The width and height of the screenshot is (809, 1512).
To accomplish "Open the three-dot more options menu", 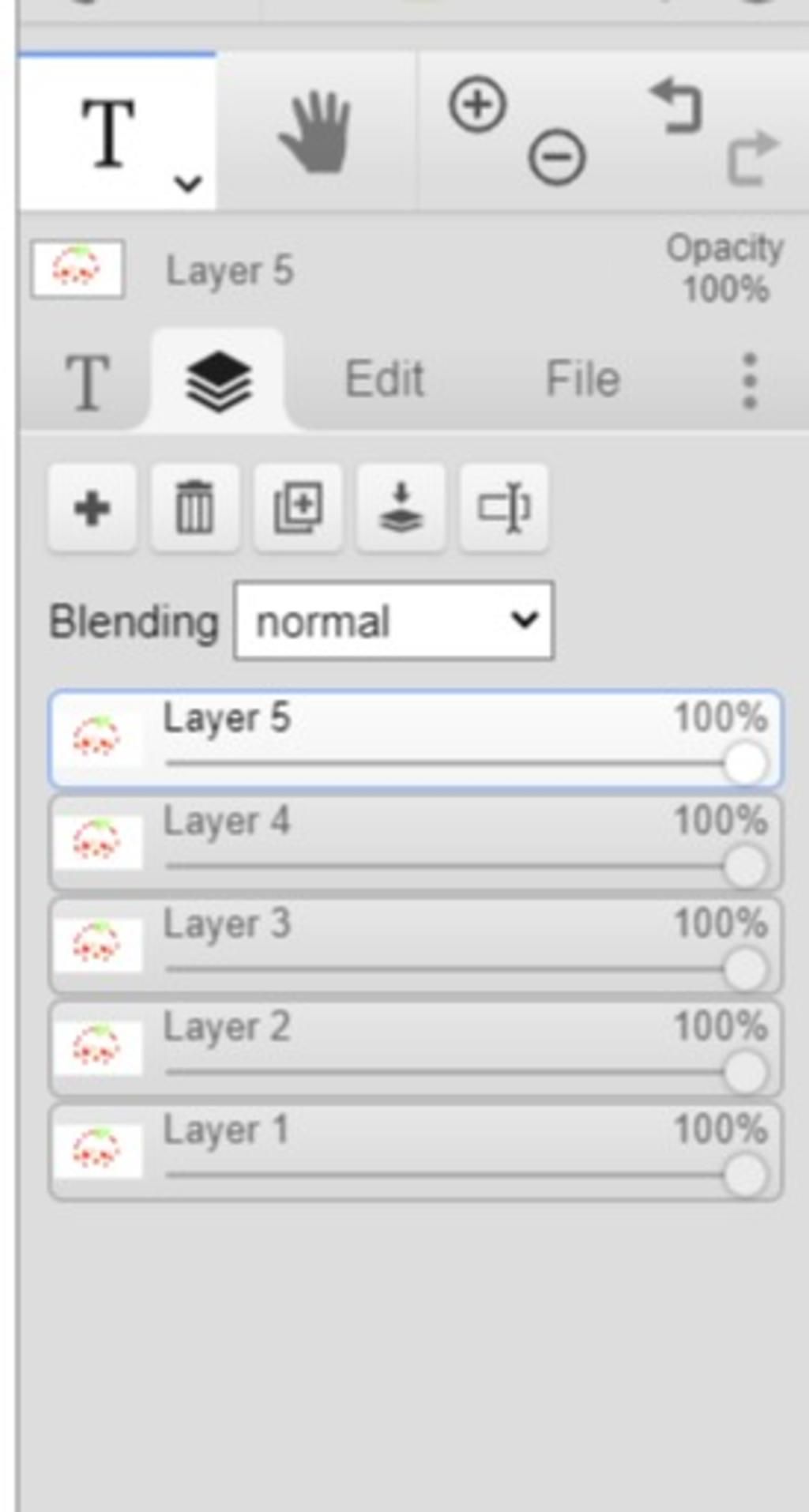I will [750, 381].
